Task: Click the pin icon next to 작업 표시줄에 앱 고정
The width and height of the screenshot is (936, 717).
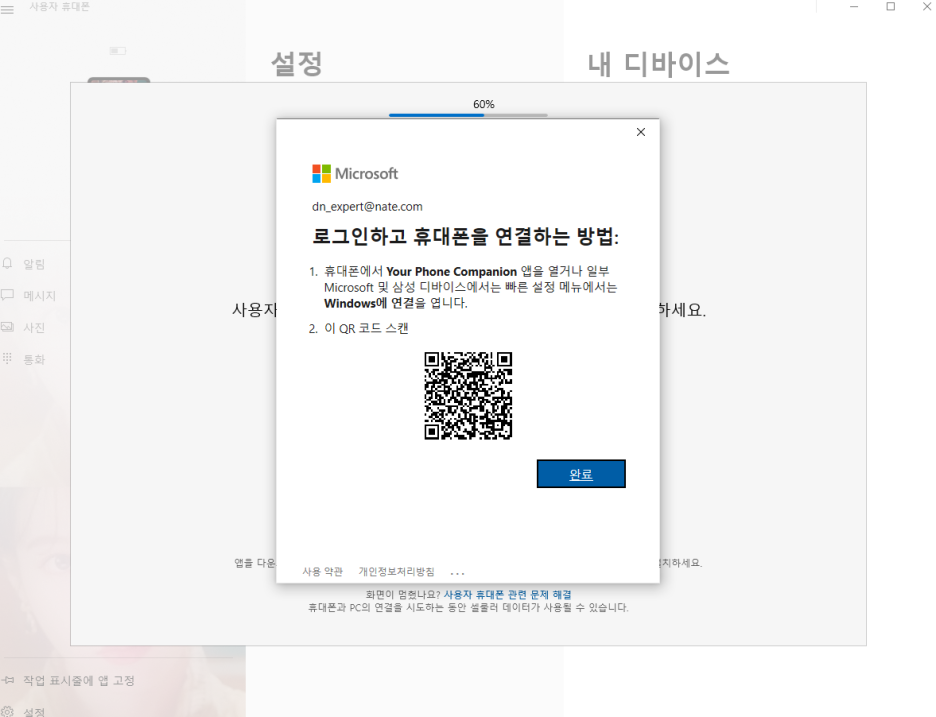Action: point(8,680)
